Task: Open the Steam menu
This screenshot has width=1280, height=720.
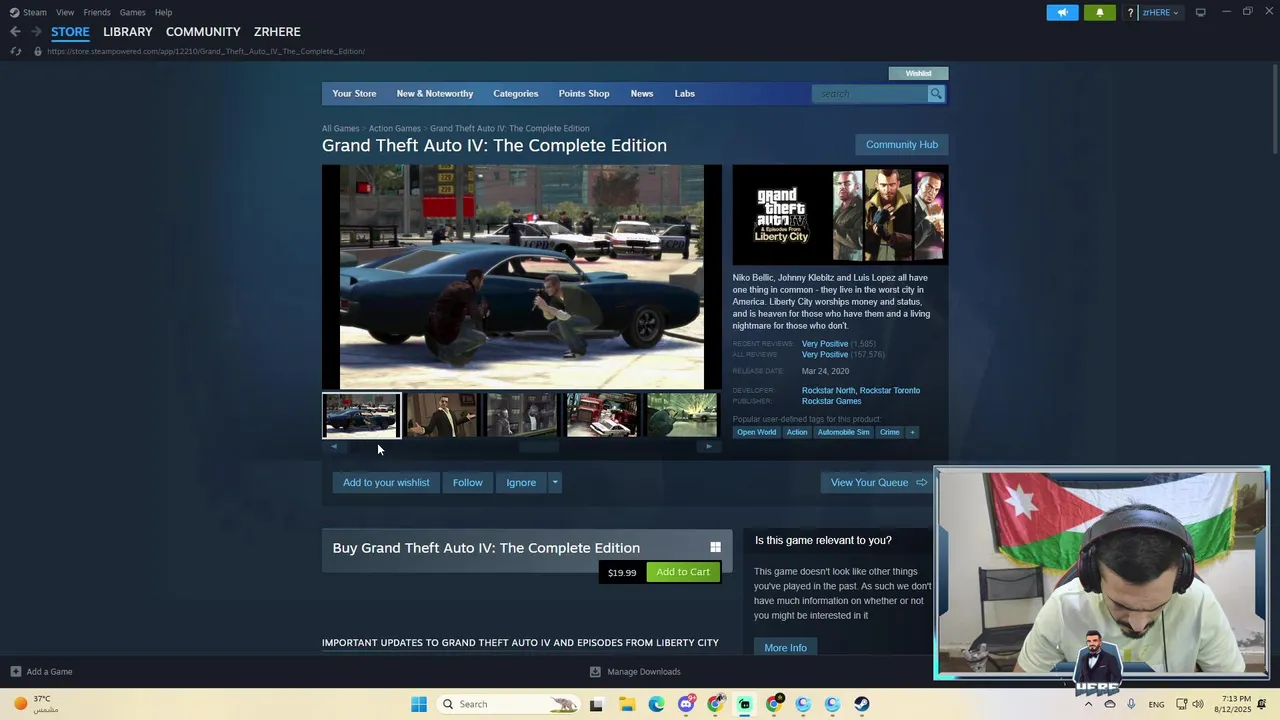Action: [x=28, y=12]
